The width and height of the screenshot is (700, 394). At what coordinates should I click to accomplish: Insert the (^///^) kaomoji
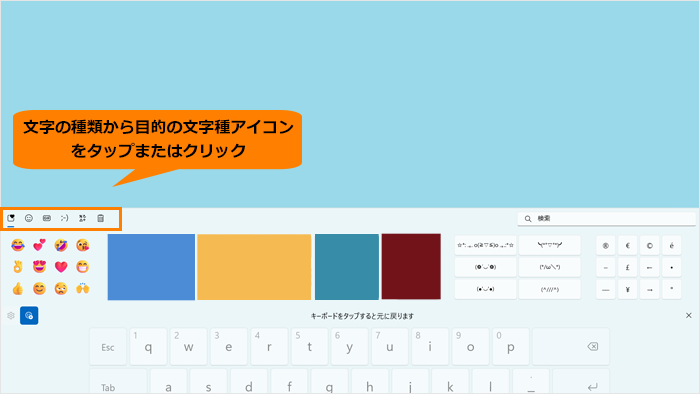click(x=550, y=289)
